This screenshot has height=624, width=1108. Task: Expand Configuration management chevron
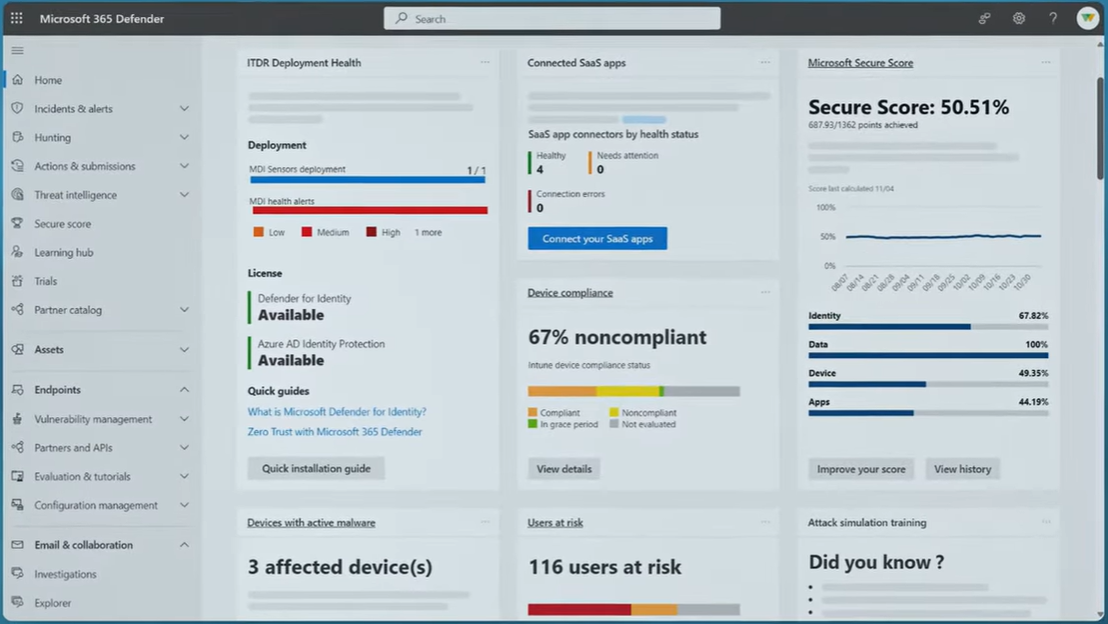pyautogui.click(x=184, y=505)
